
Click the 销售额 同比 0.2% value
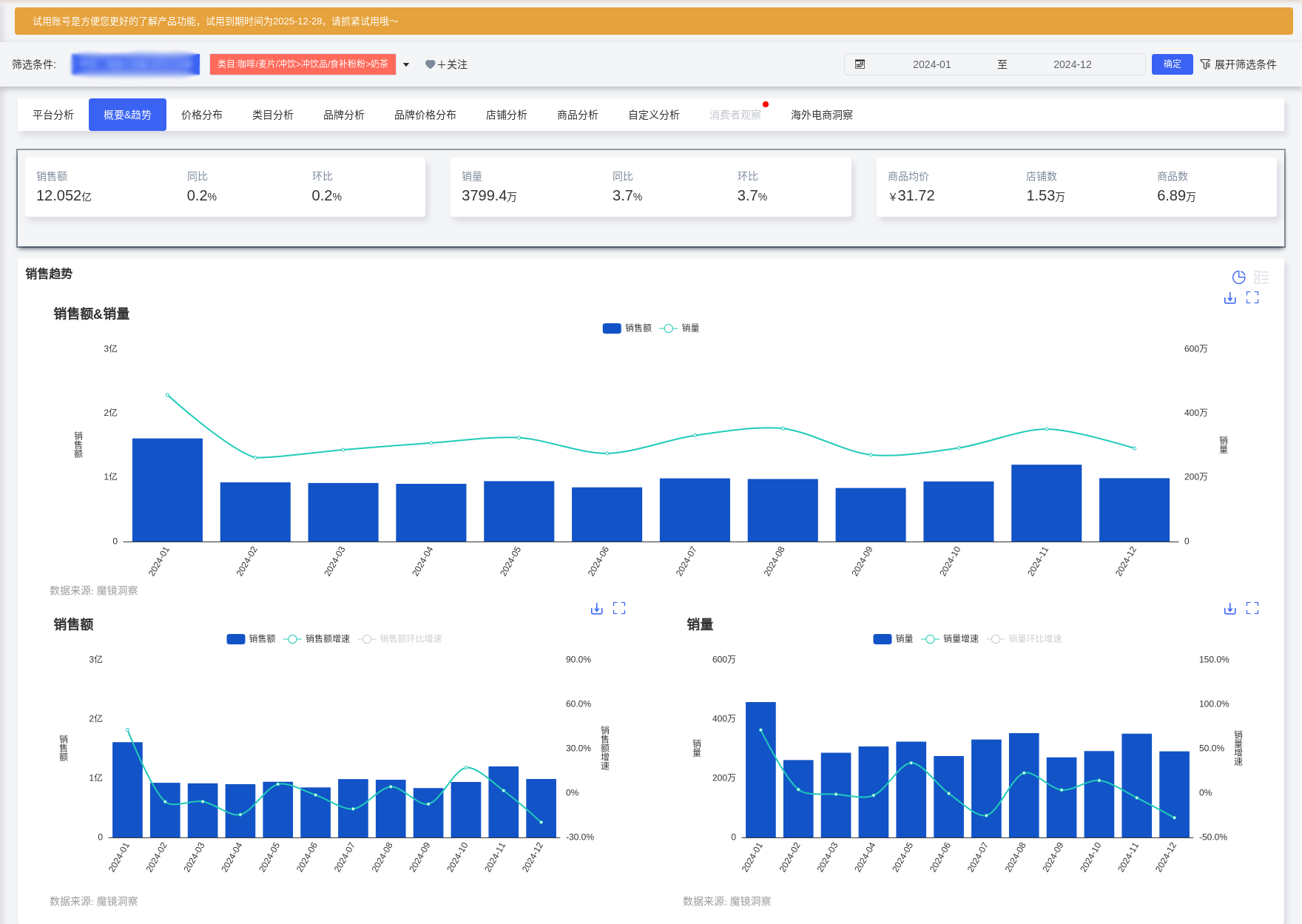[201, 196]
